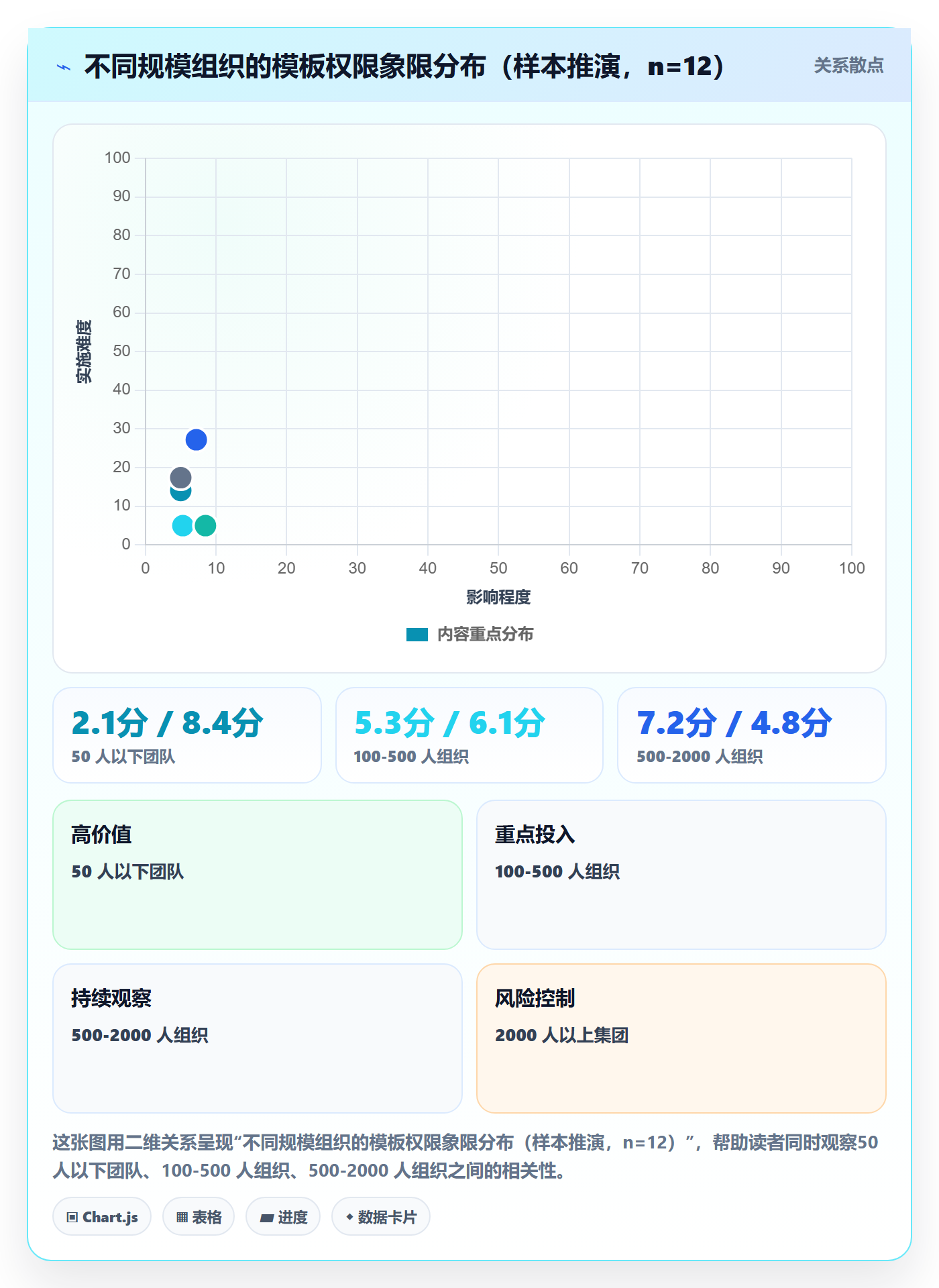Open the 5.3分 / 6.1分 score card

[469, 735]
